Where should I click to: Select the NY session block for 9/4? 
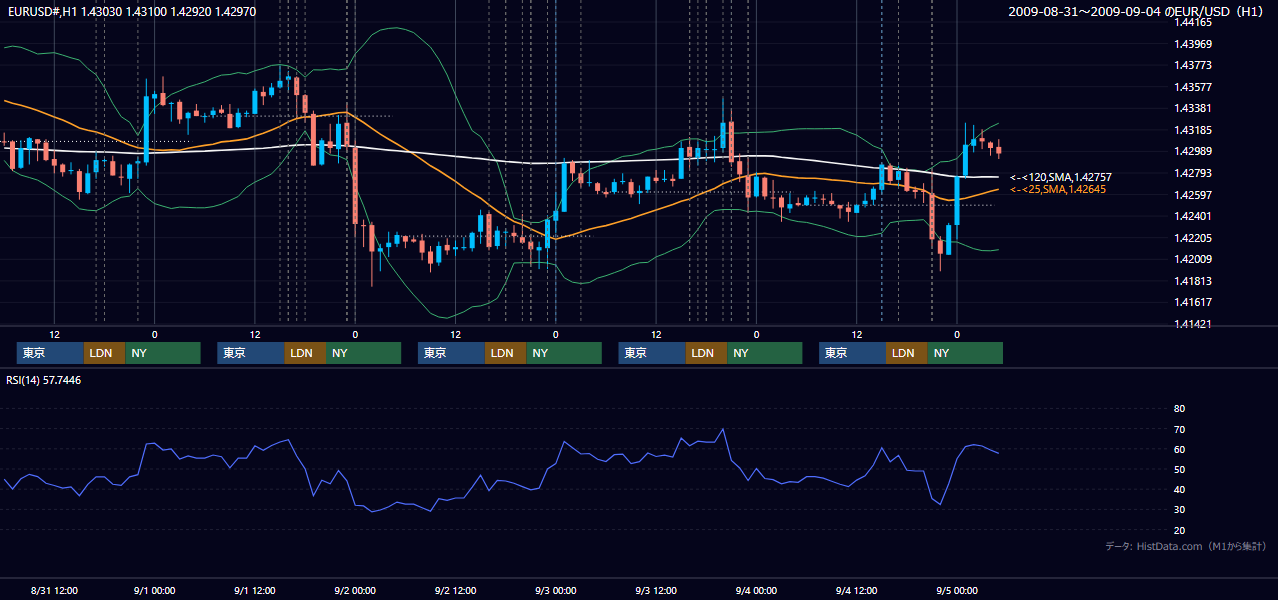click(965, 353)
